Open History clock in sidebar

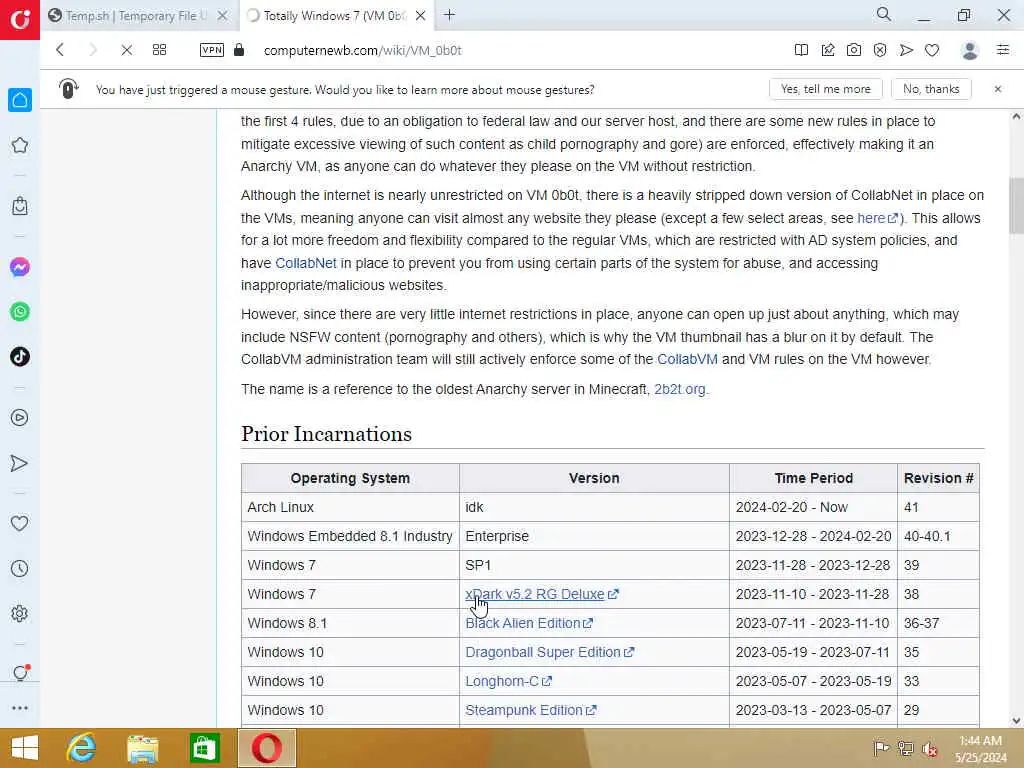click(20, 568)
